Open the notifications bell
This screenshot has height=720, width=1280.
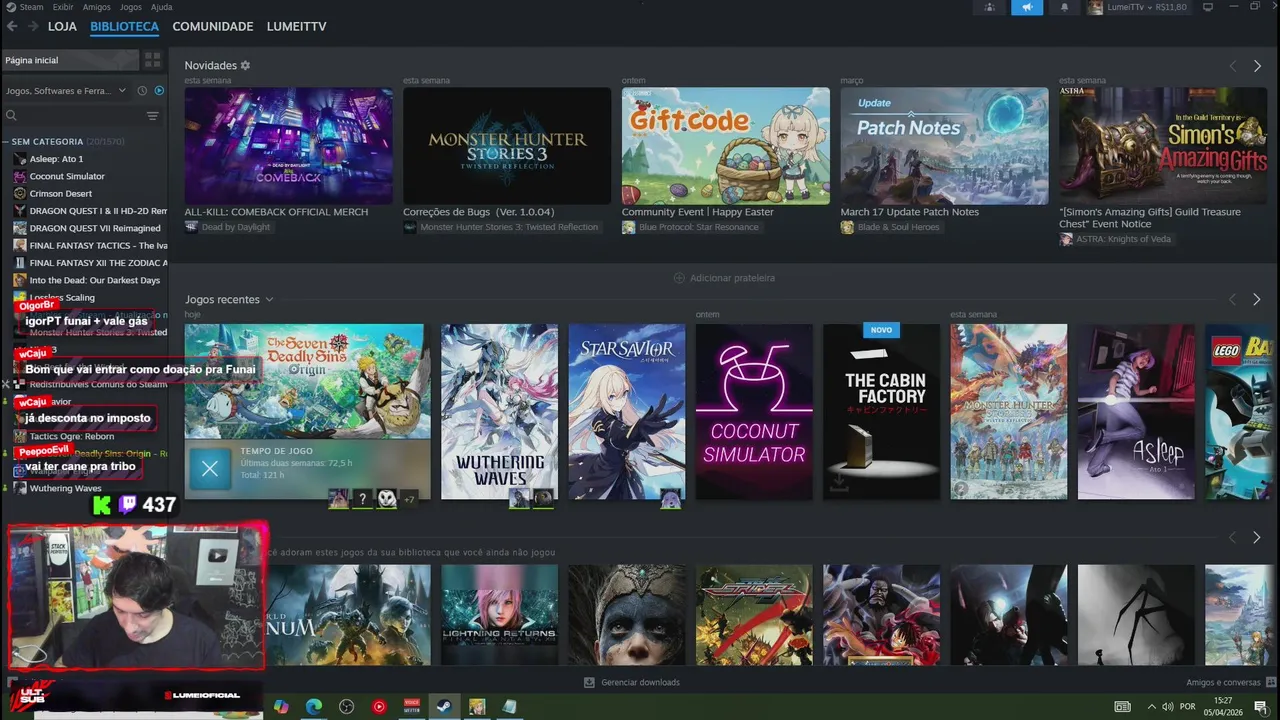click(1064, 7)
